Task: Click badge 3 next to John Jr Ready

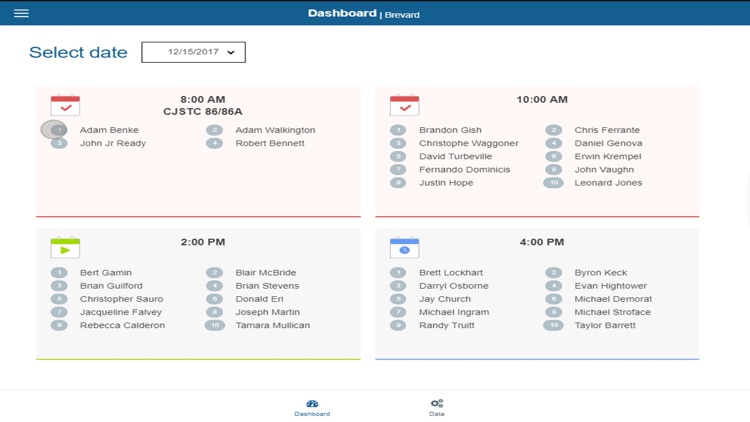Action: [59, 143]
